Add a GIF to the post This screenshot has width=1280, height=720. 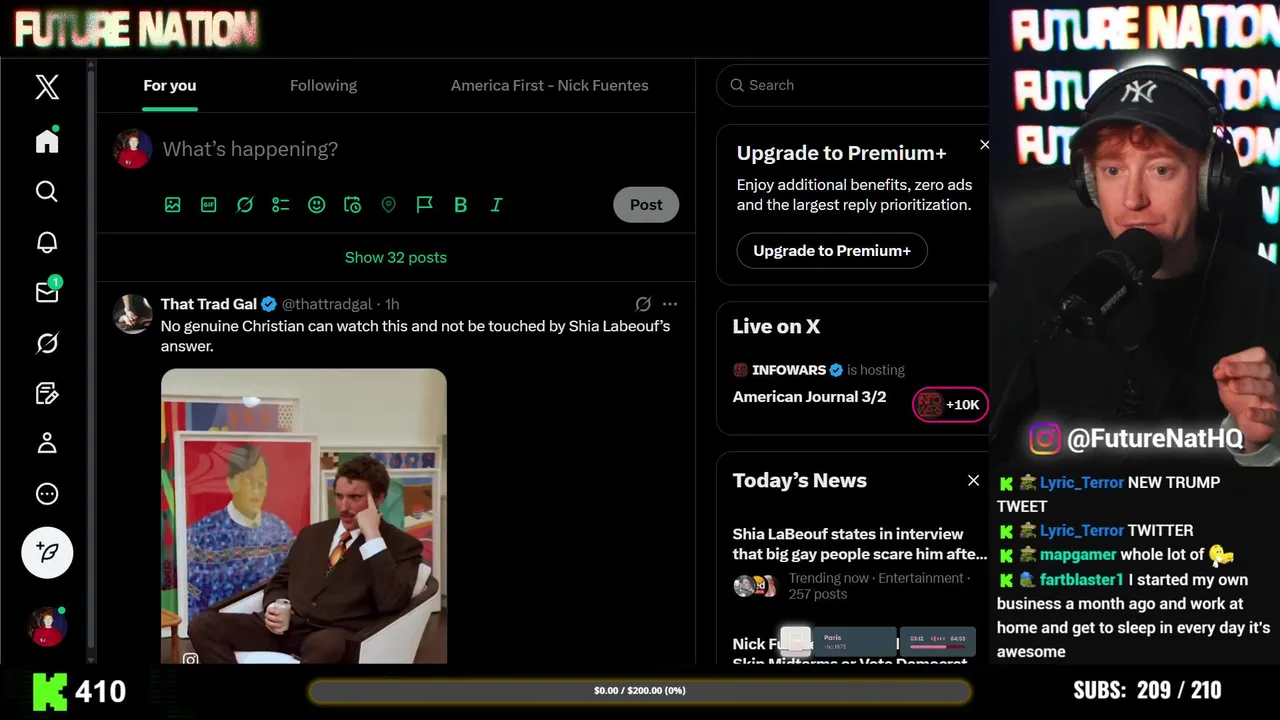[x=209, y=205]
